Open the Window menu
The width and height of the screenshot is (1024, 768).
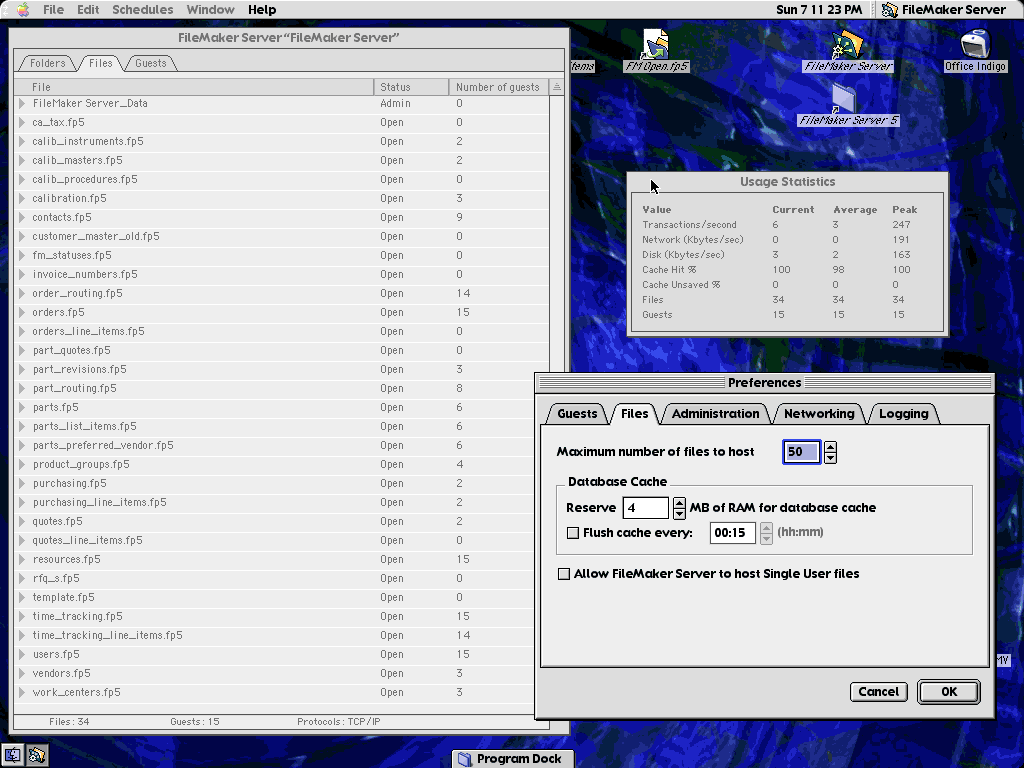210,10
